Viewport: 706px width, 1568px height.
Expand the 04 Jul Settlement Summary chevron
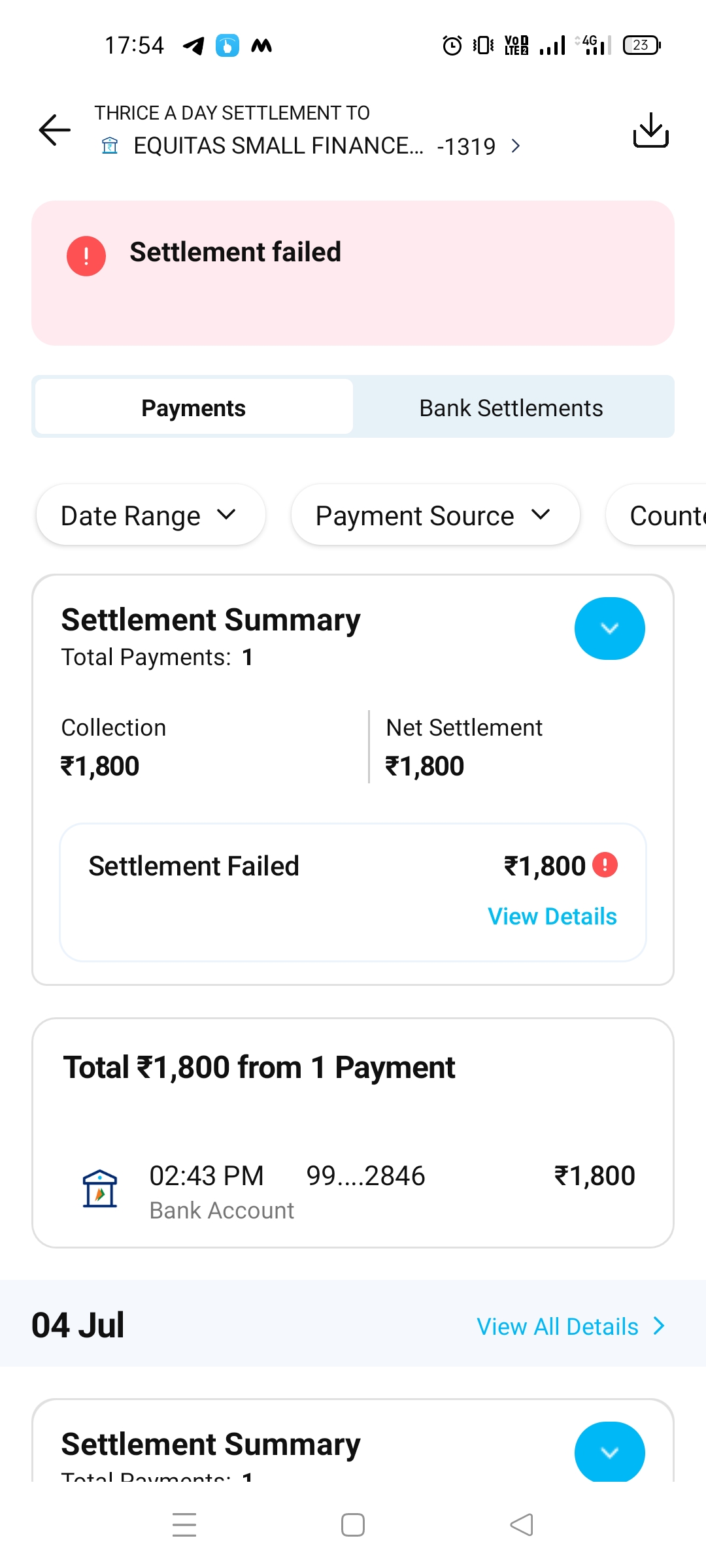coord(609,1452)
